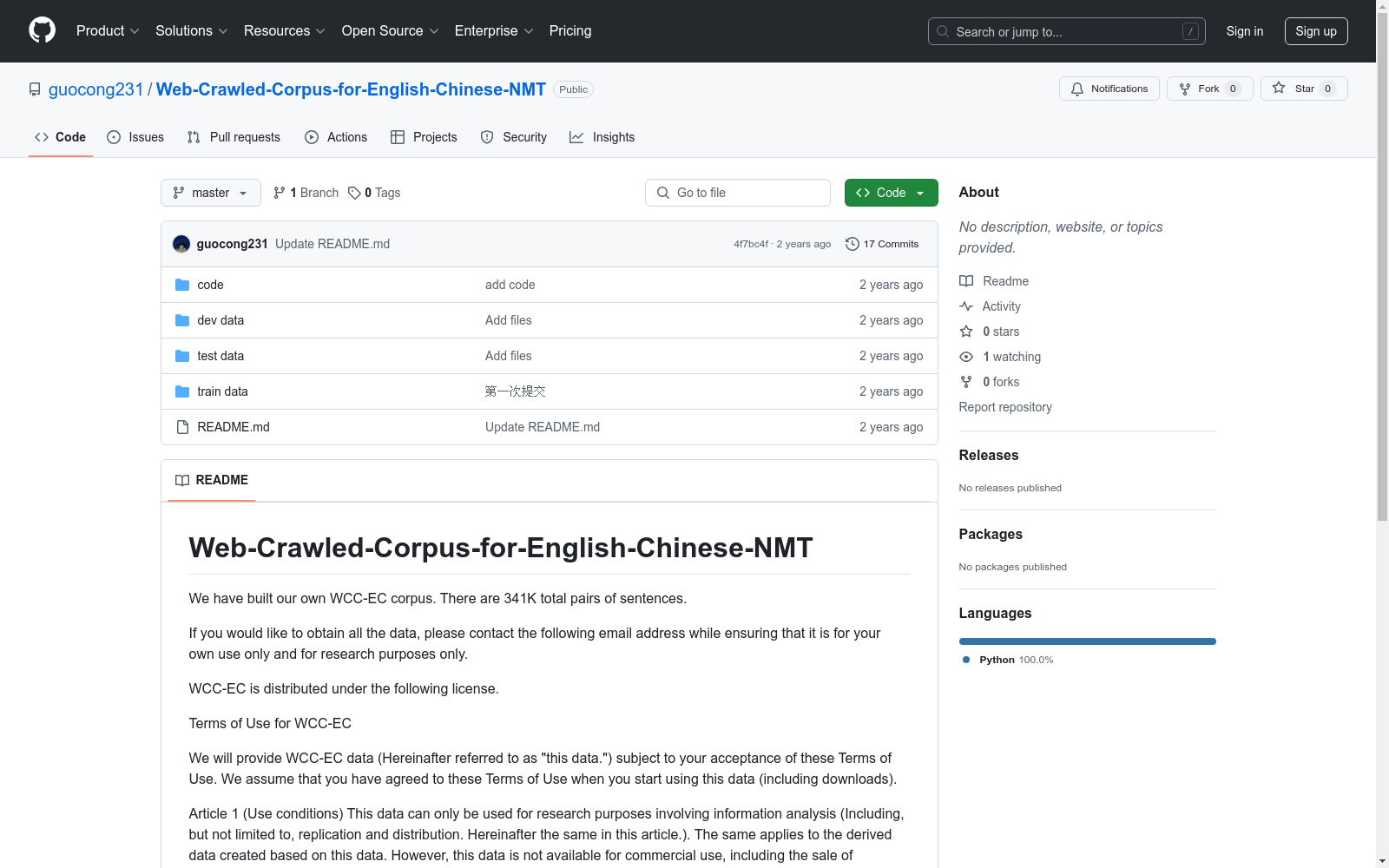Open the guocong231 commit author link
This screenshot has height=868, width=1389.
tap(232, 244)
